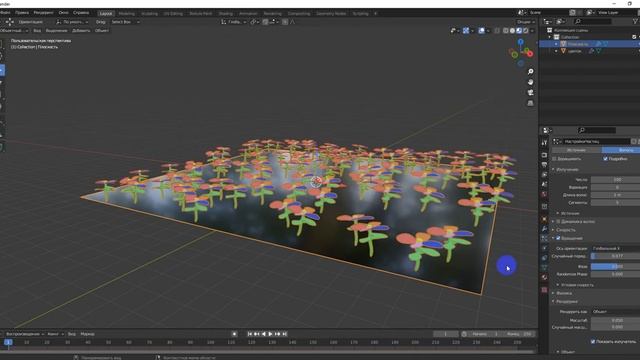Toggle camera view with the camera icon

tap(530, 93)
